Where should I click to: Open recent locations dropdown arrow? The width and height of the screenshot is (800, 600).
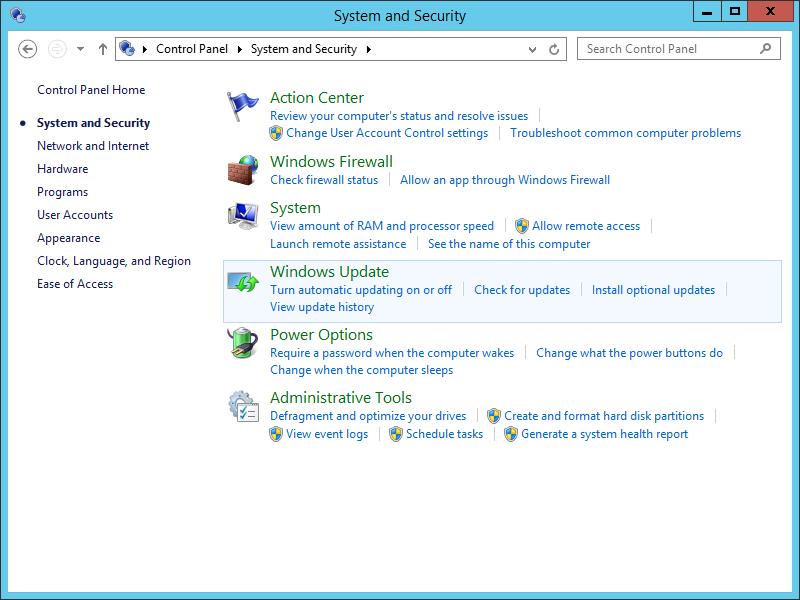click(x=80, y=49)
